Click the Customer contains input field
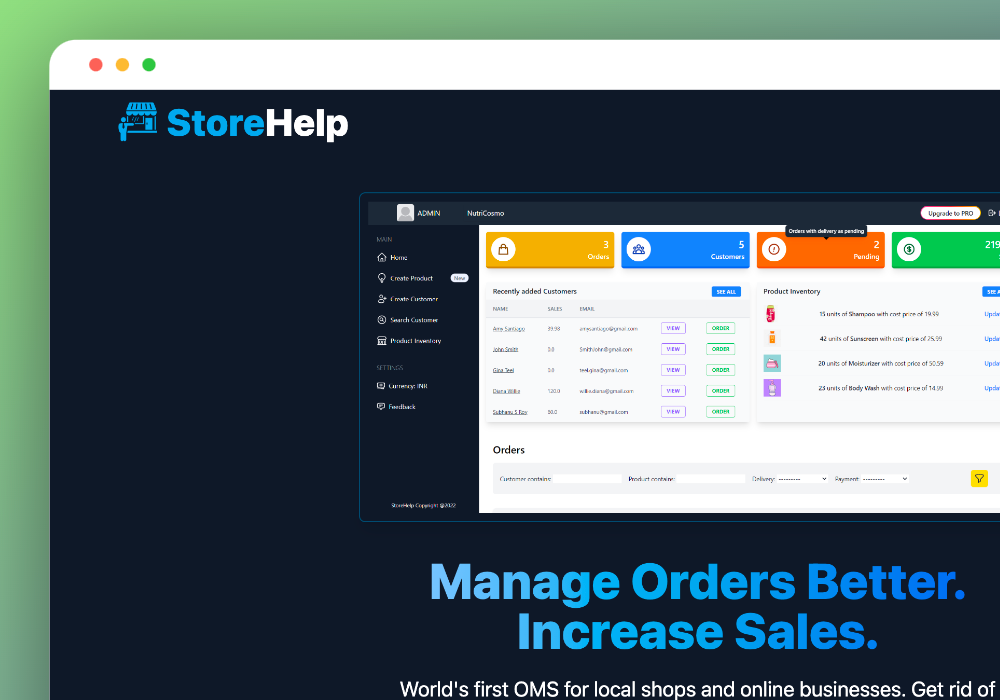The height and width of the screenshot is (700, 1000). 588,480
